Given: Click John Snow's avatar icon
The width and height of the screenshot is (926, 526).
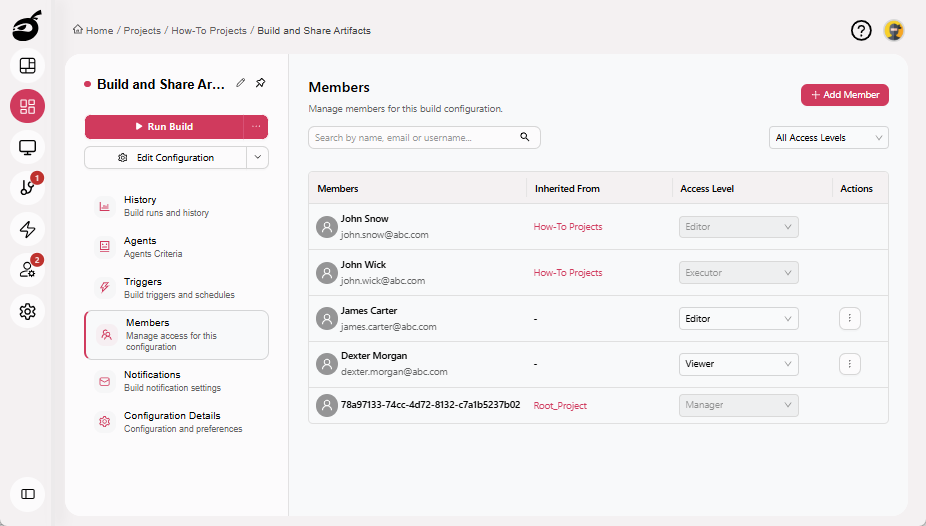Looking at the screenshot, I should pyautogui.click(x=327, y=227).
